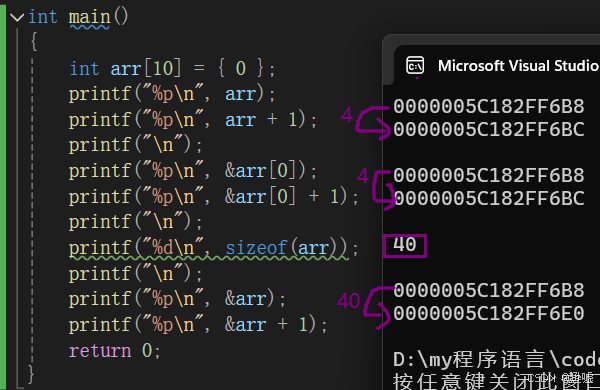
Task: Click the printf line with '&arr + 1'
Action: coord(198,325)
